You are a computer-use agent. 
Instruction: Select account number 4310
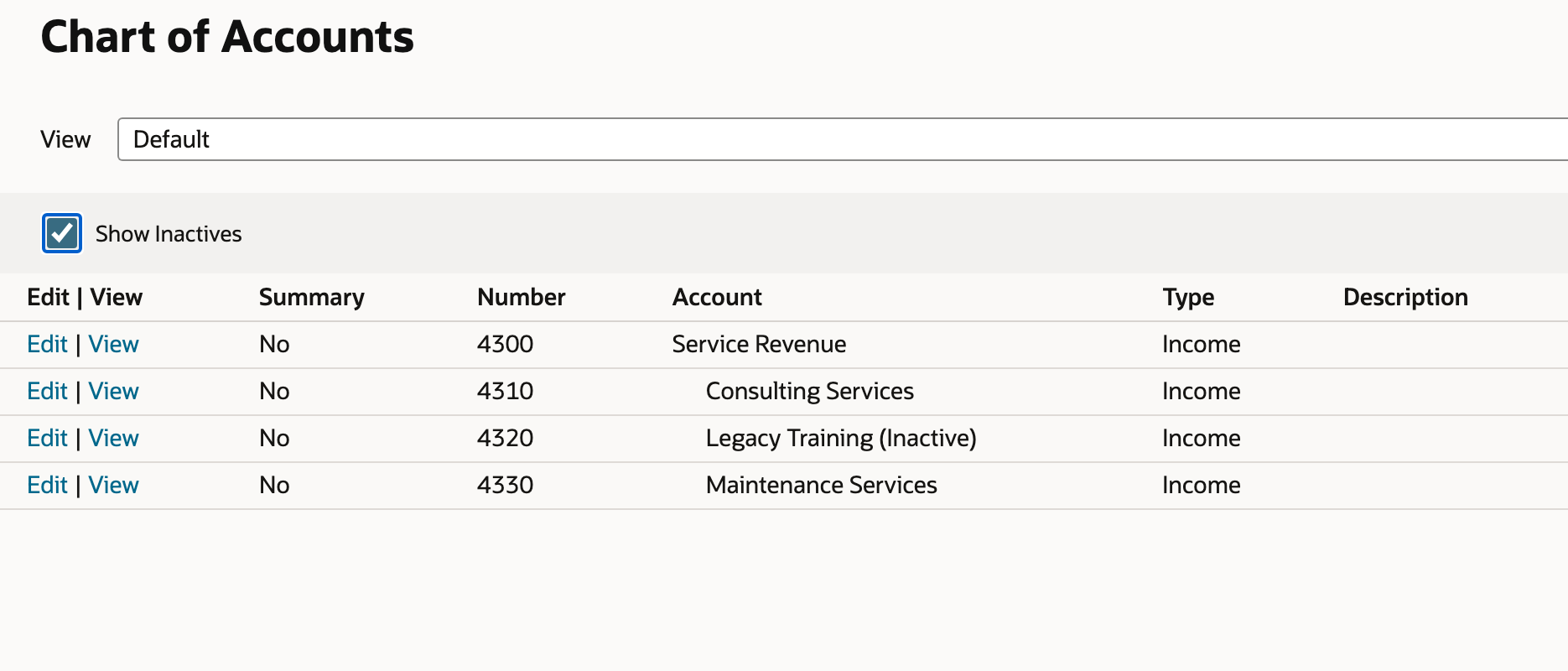coord(505,391)
